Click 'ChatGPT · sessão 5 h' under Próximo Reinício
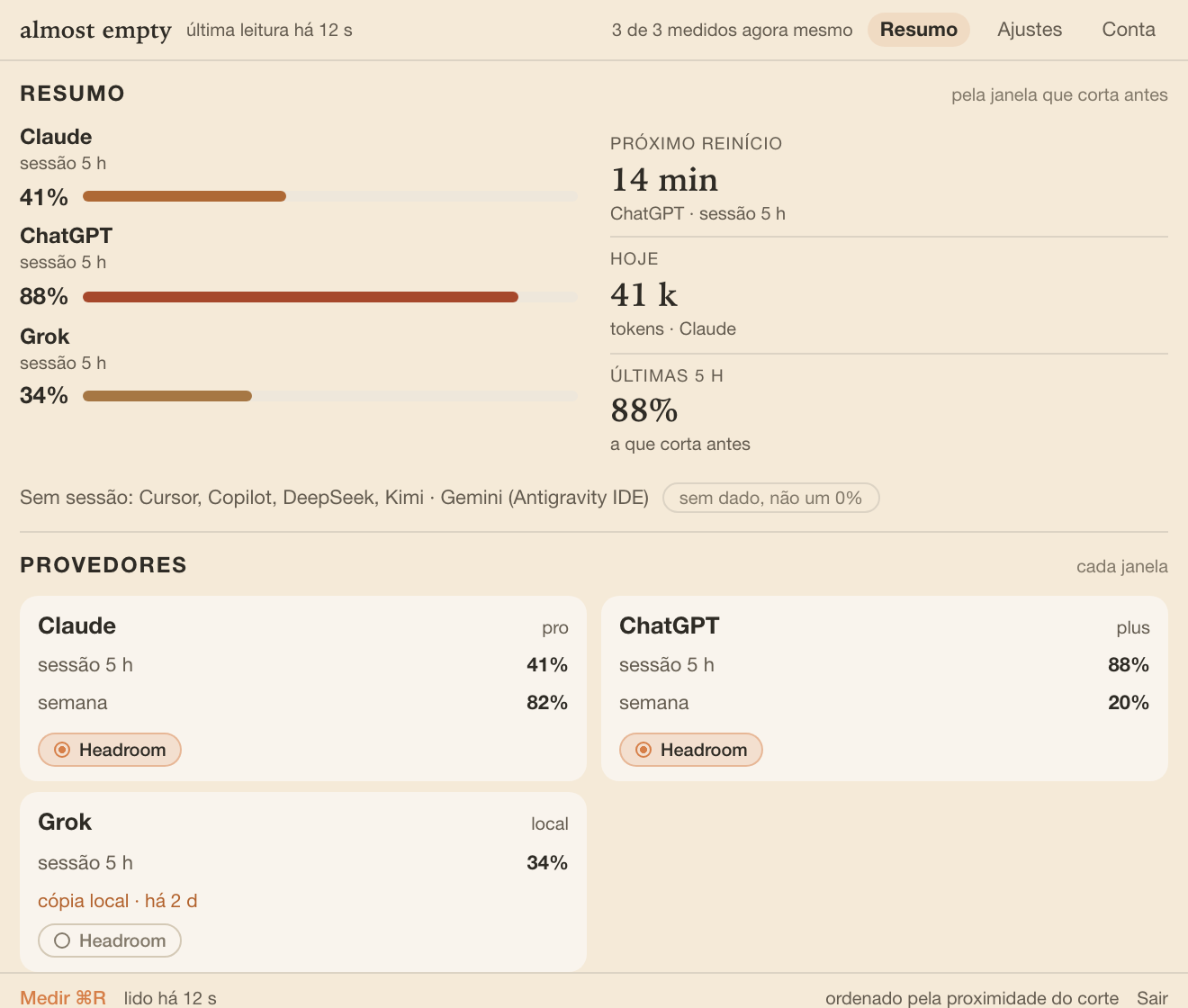The height and width of the screenshot is (1008, 1188). pos(697,214)
